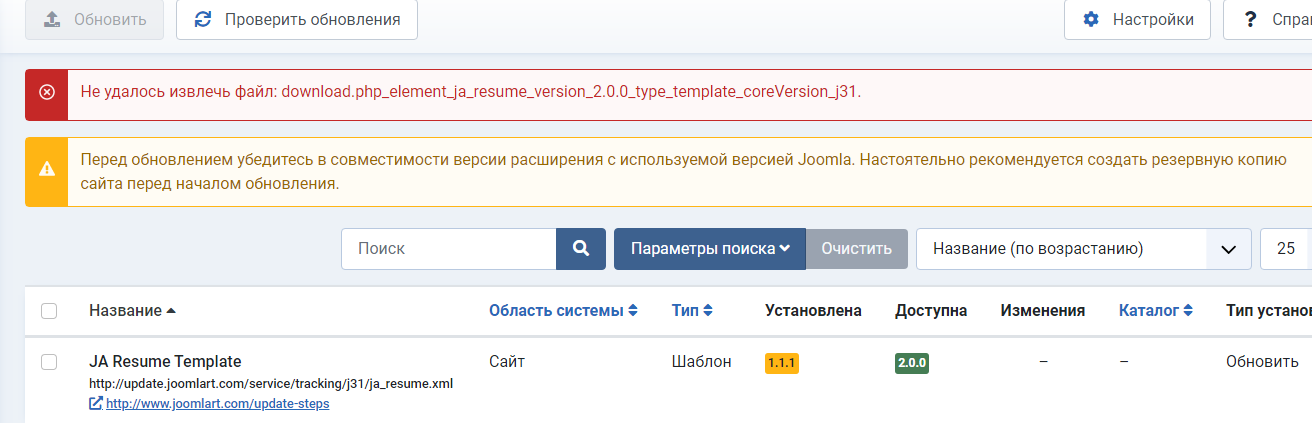Sort by Область системы column
1312x423 pixels.
[563, 311]
